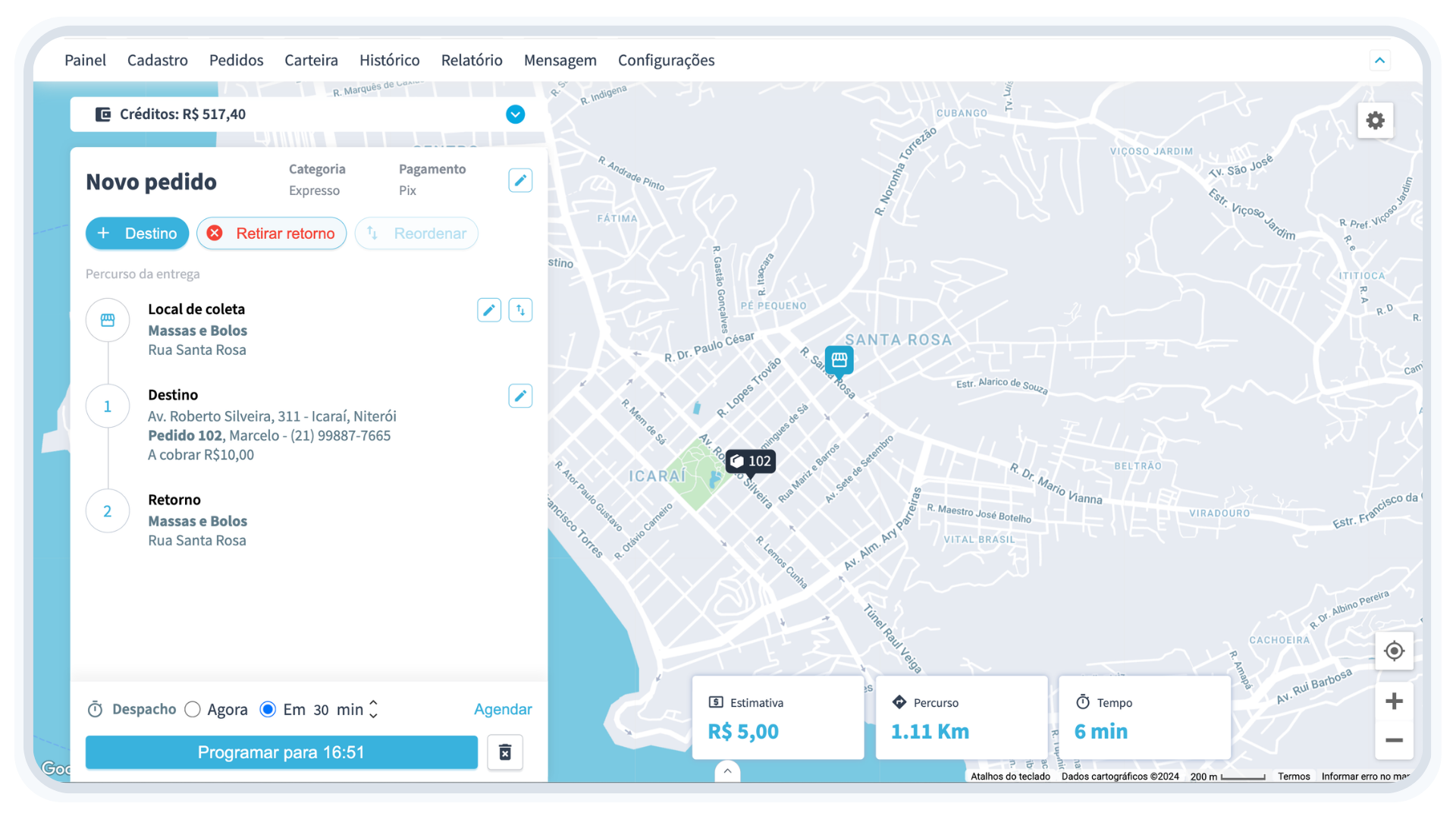The height and width of the screenshot is (819, 1456).
Task: Edit the Destino address entry
Action: tap(520, 396)
